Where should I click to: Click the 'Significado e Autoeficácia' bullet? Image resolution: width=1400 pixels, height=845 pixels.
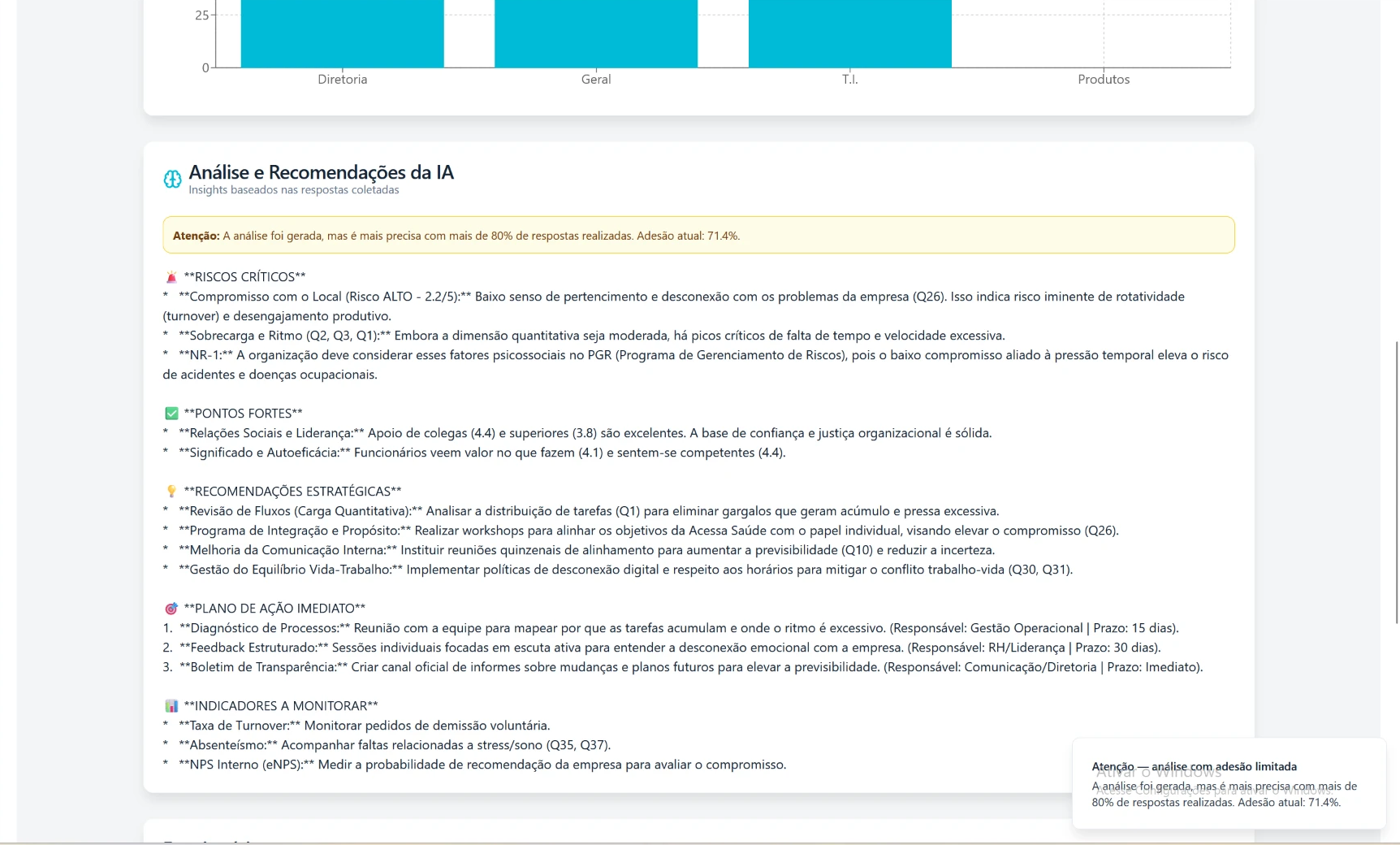pyautogui.click(x=474, y=453)
